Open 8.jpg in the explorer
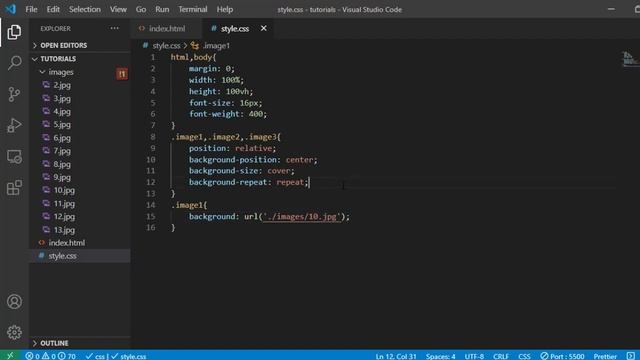Viewport: 640px width, 360px height. [62, 164]
